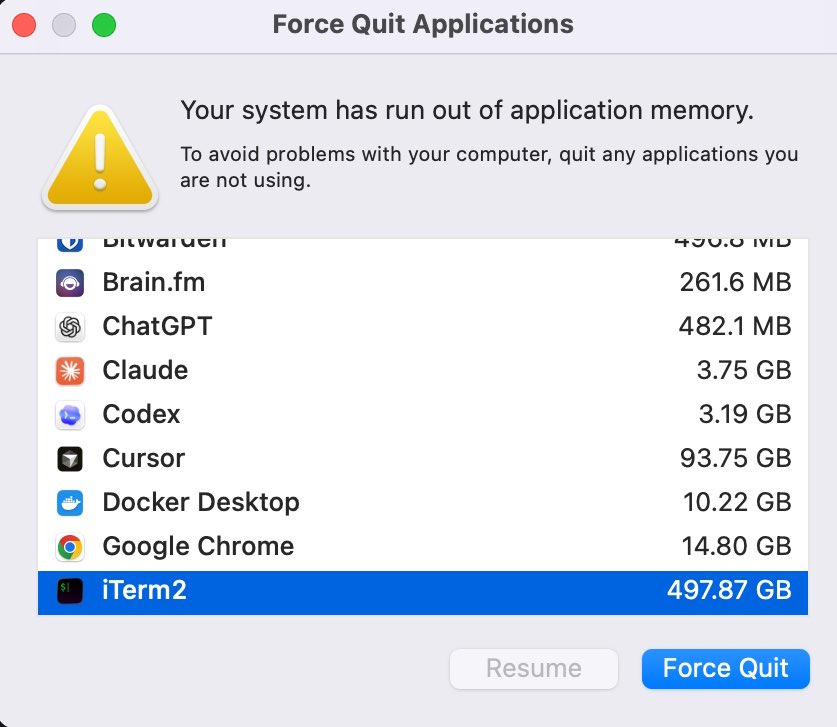
Task: Select Cursor in the application list
Action: (144, 459)
